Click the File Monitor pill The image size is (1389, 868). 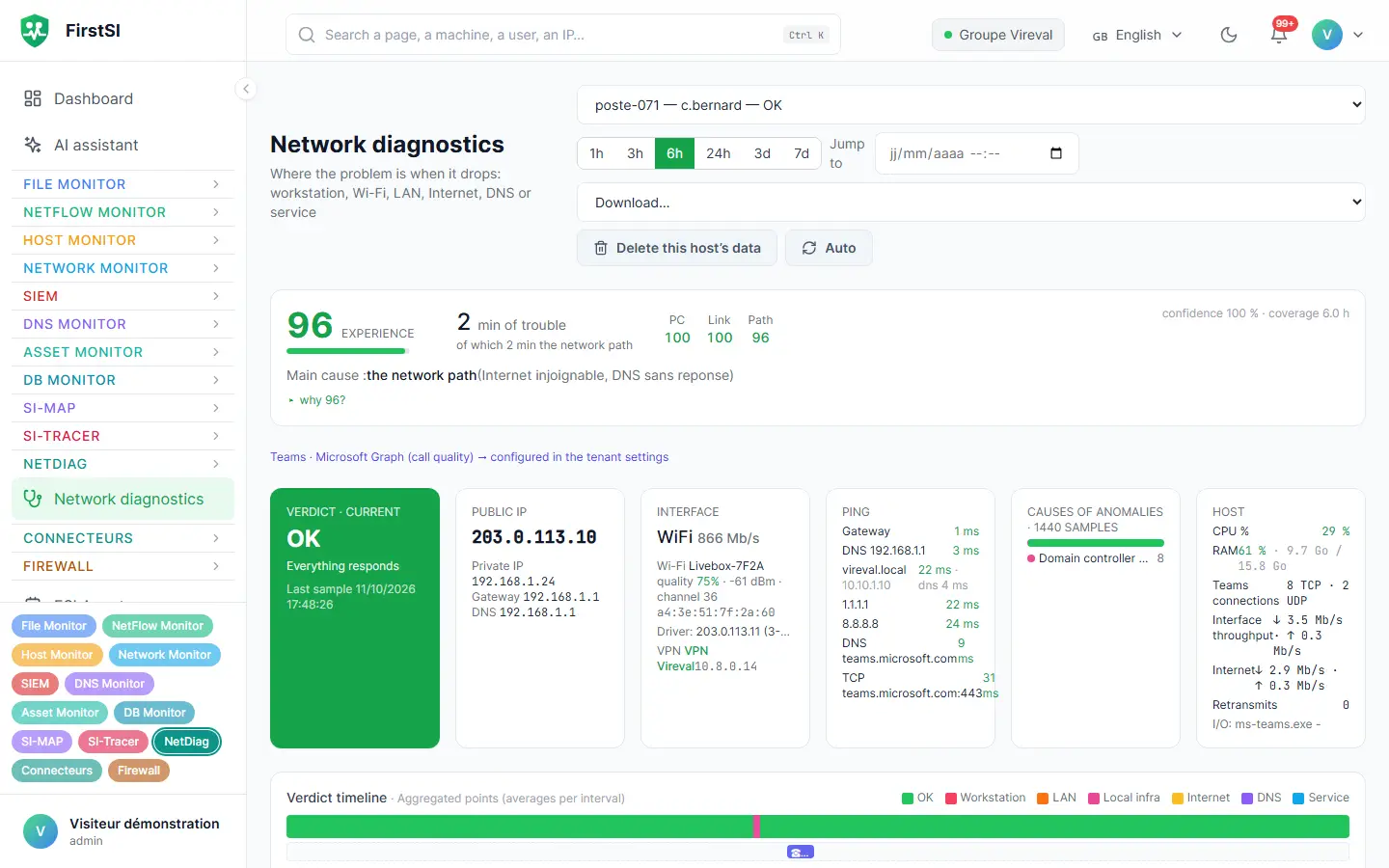[x=54, y=626]
